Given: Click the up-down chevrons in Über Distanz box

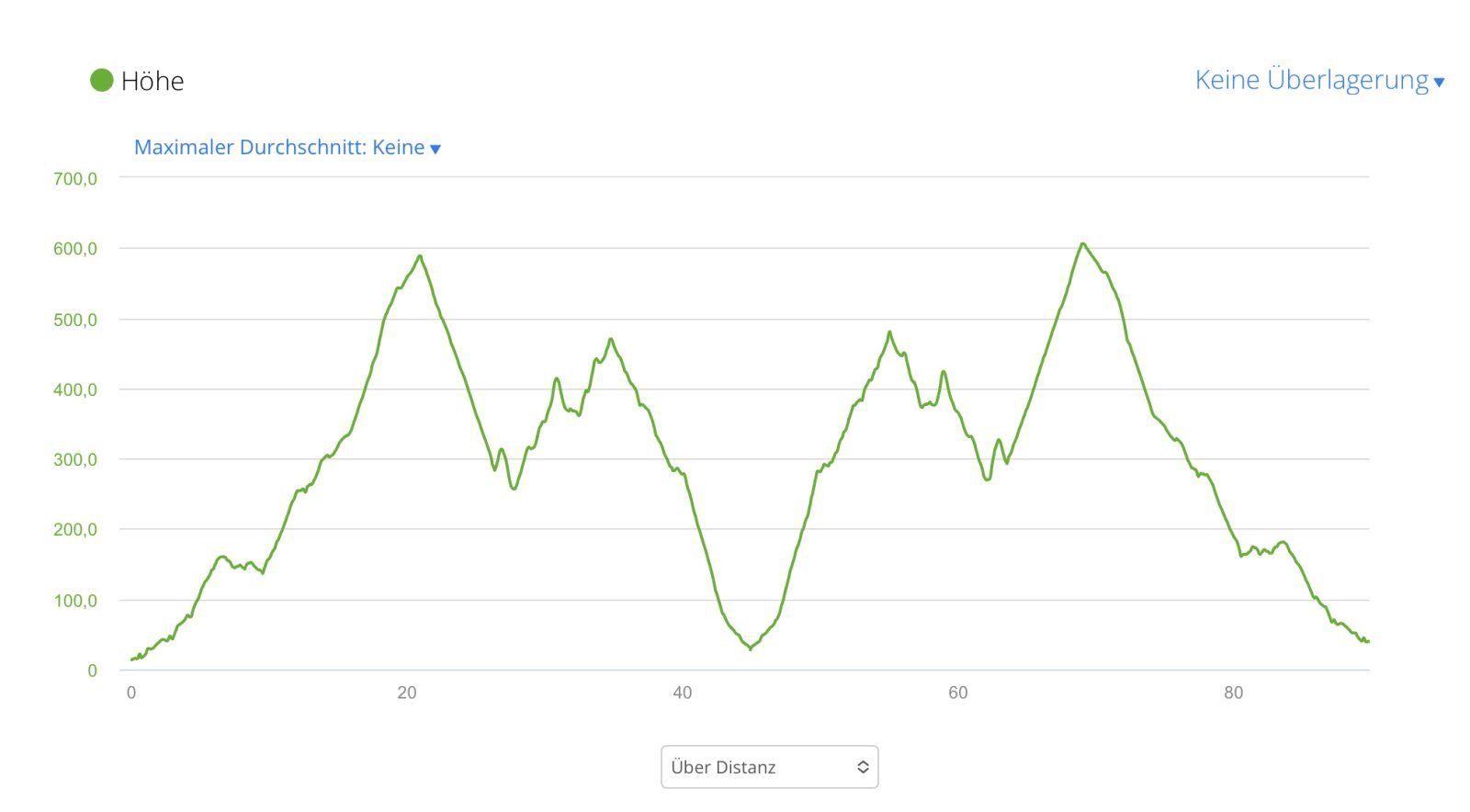Looking at the screenshot, I should (x=863, y=767).
